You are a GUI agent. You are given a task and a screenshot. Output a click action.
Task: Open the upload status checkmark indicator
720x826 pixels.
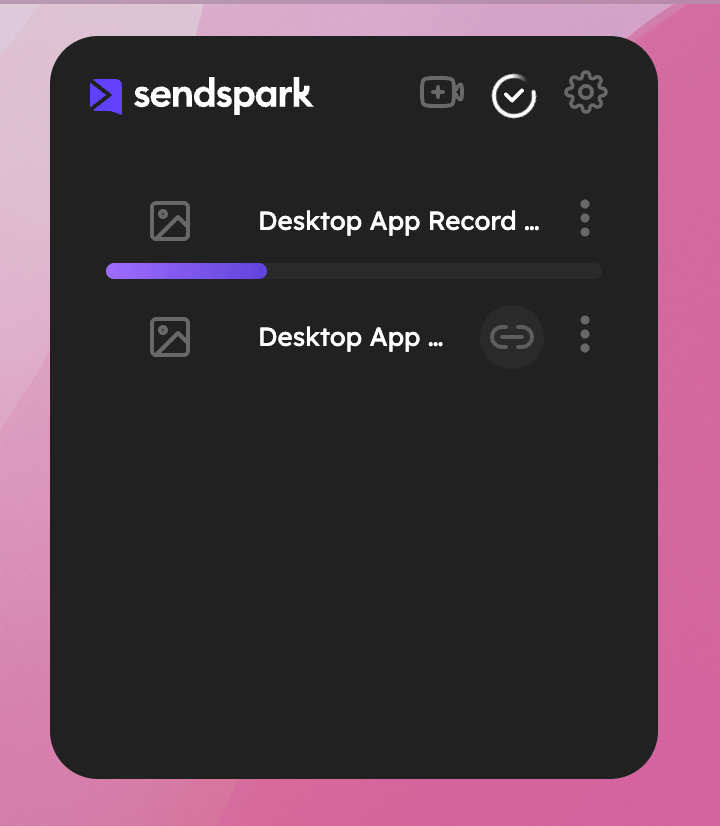click(x=514, y=96)
